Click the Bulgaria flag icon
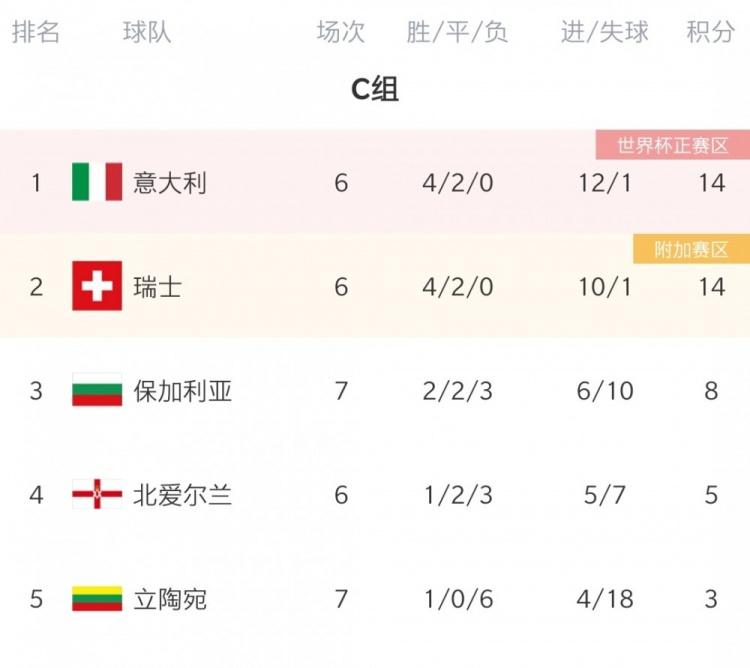The height and width of the screenshot is (668, 750). 97,390
